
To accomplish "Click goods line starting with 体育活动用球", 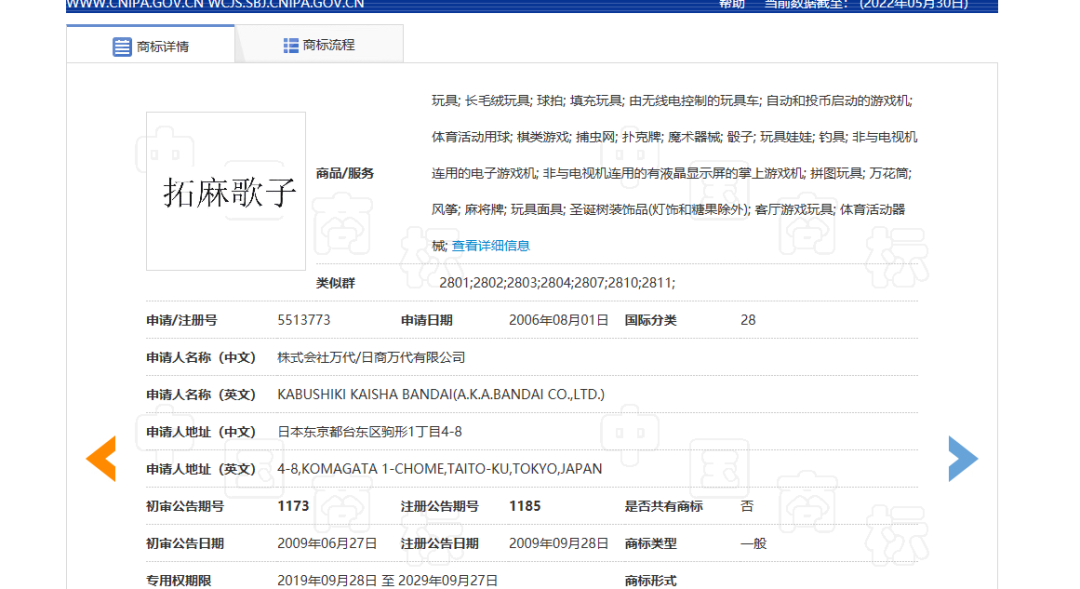I will coord(675,137).
